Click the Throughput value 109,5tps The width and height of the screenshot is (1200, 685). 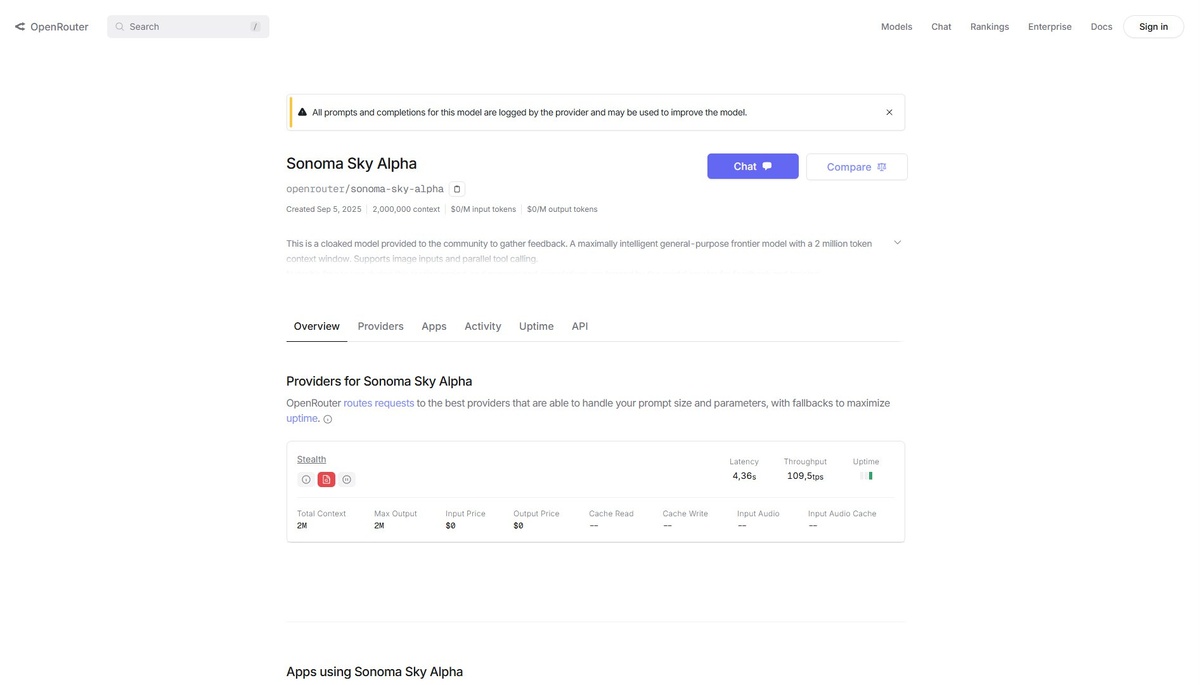coord(805,476)
